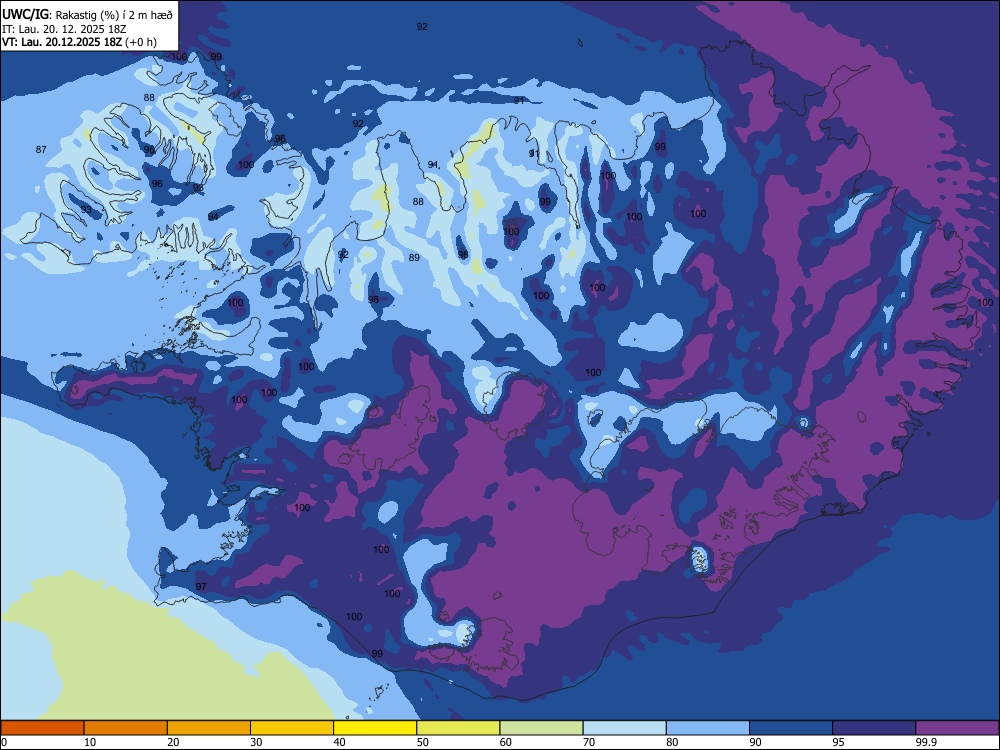Pick the 60–70 light green legend swatch
Screen dimensions: 1000x750
pyautogui.click(x=541, y=728)
